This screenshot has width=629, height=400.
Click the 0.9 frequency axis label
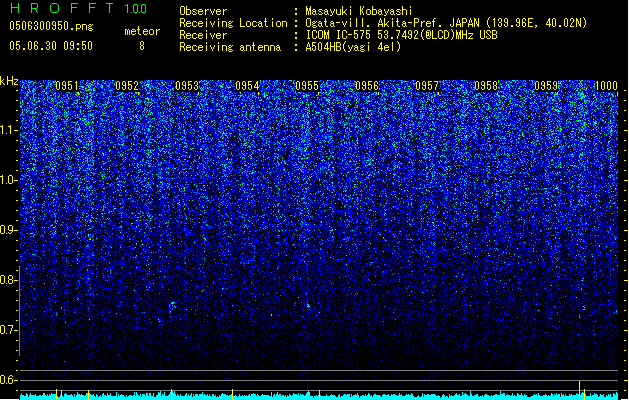[9, 230]
